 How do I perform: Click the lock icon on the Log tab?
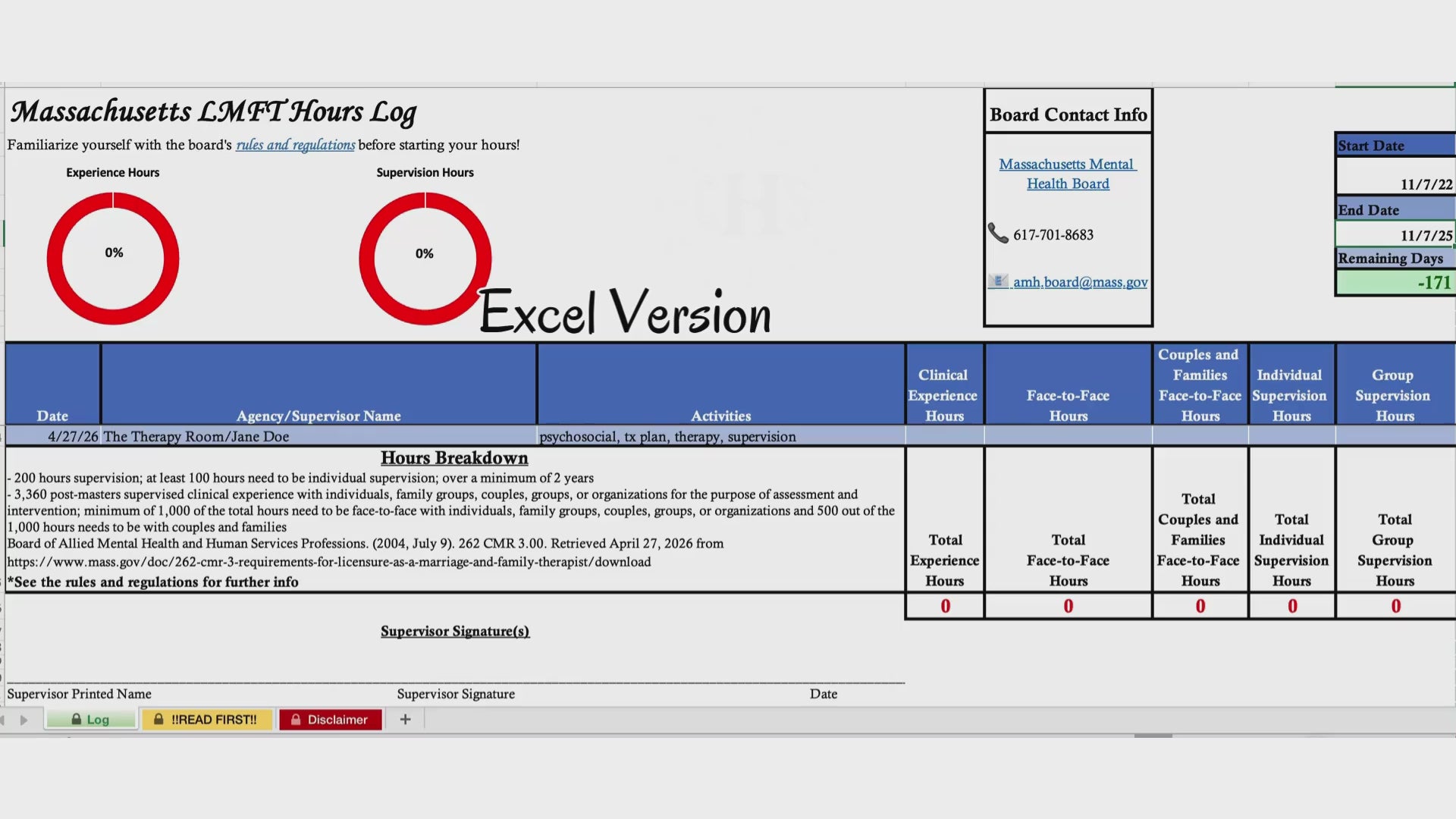click(76, 719)
